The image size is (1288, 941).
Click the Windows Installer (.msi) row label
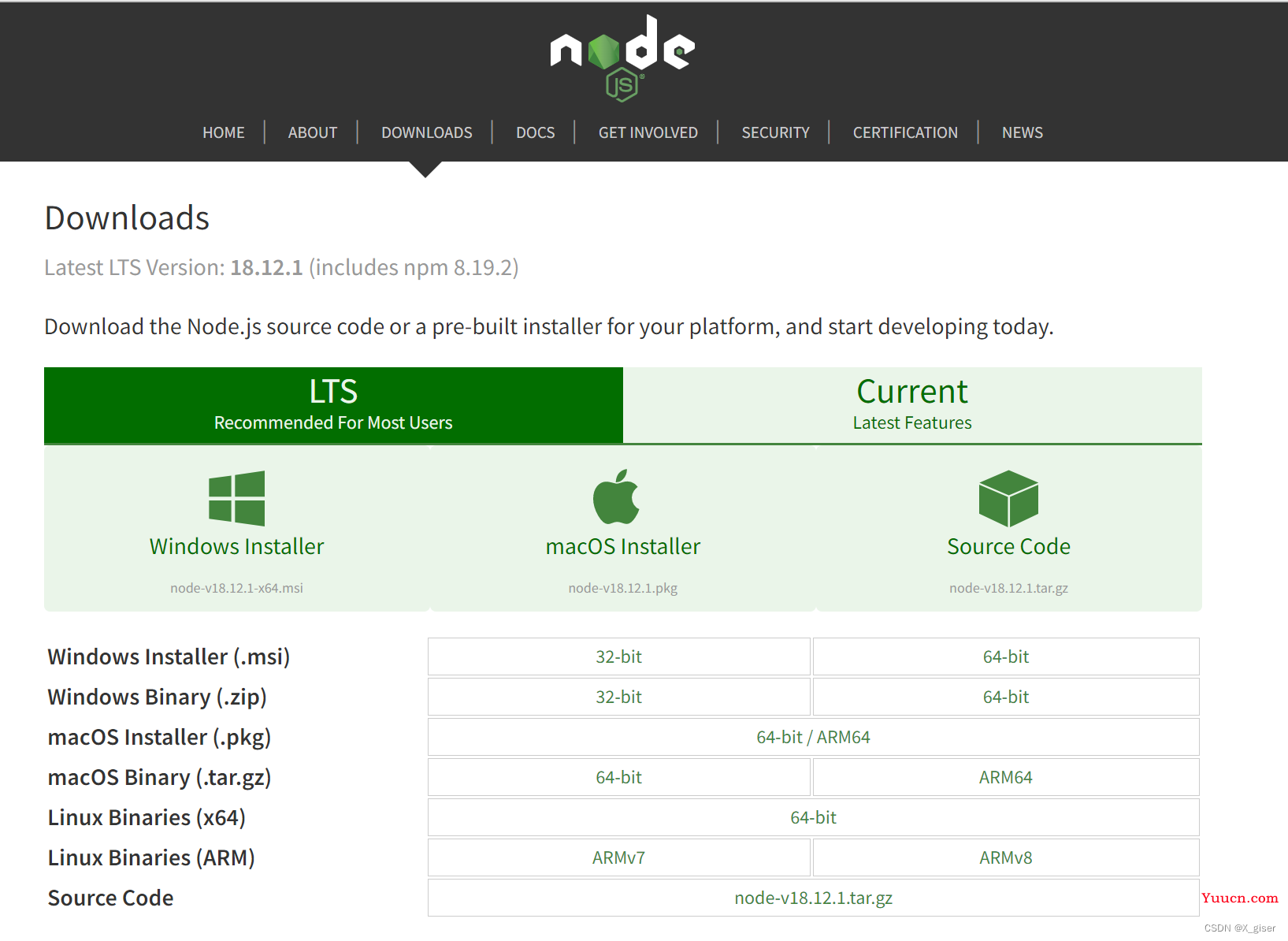[169, 656]
